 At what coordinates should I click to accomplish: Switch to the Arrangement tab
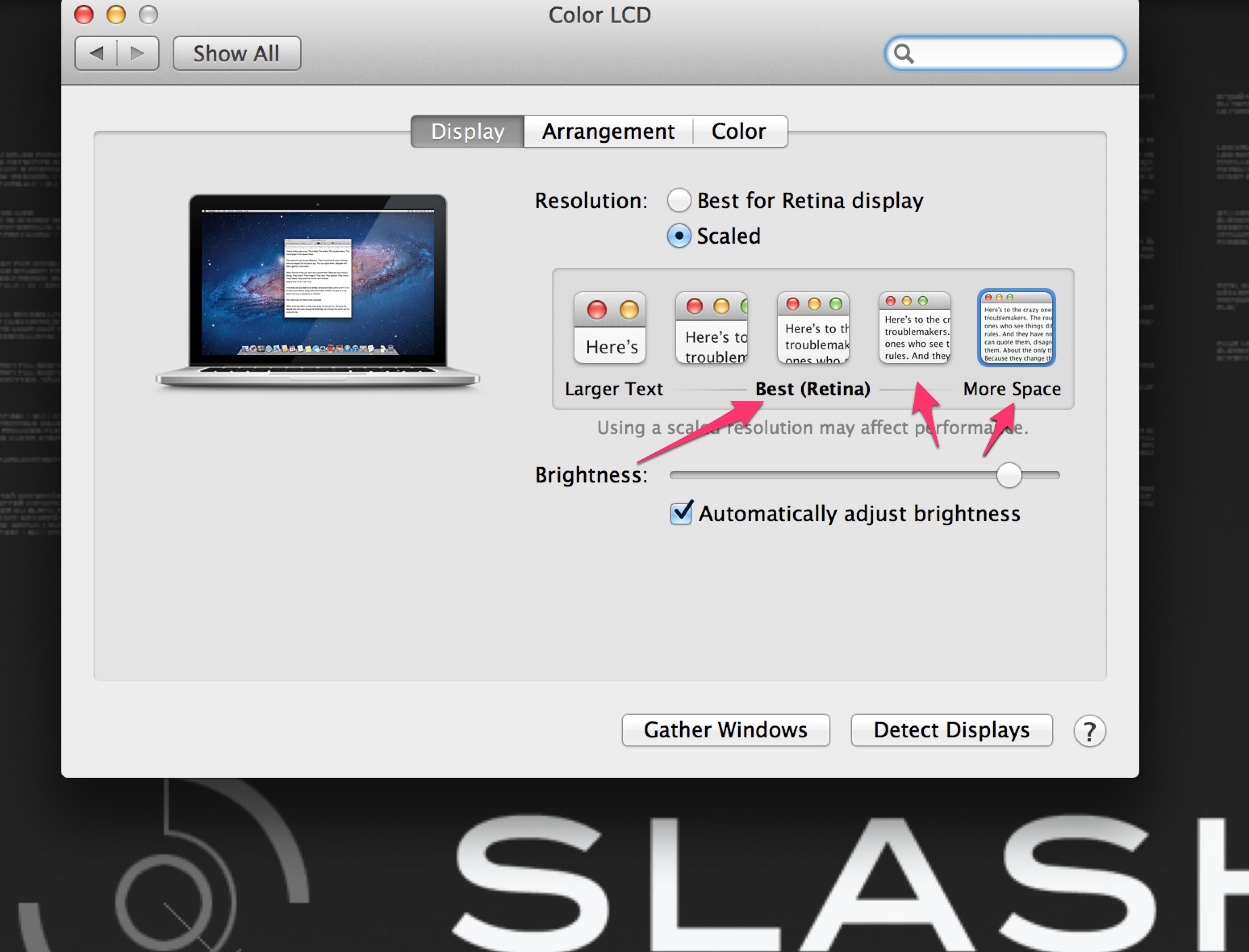[608, 131]
